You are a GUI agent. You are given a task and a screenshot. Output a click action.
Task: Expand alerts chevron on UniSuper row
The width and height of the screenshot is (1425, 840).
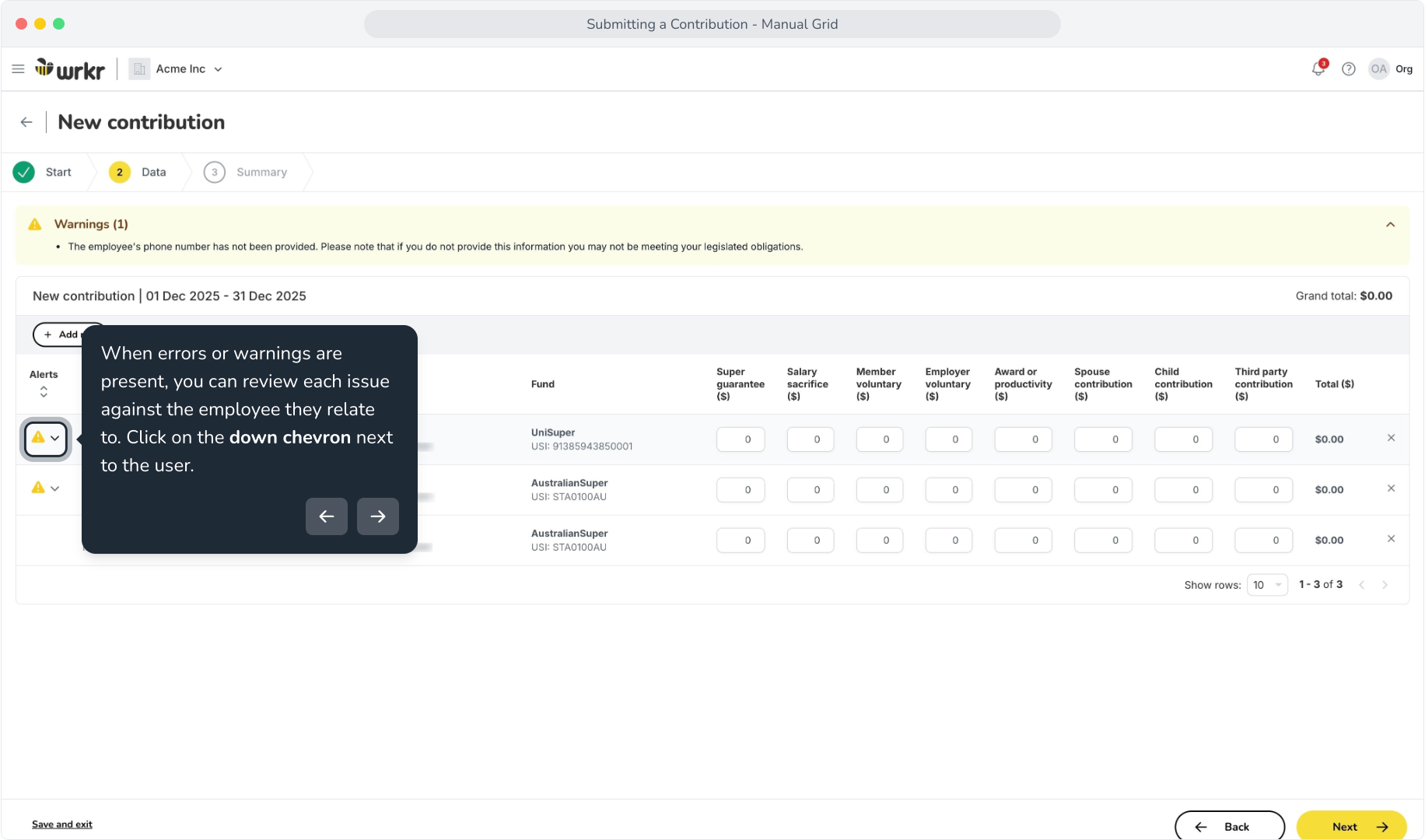point(55,438)
